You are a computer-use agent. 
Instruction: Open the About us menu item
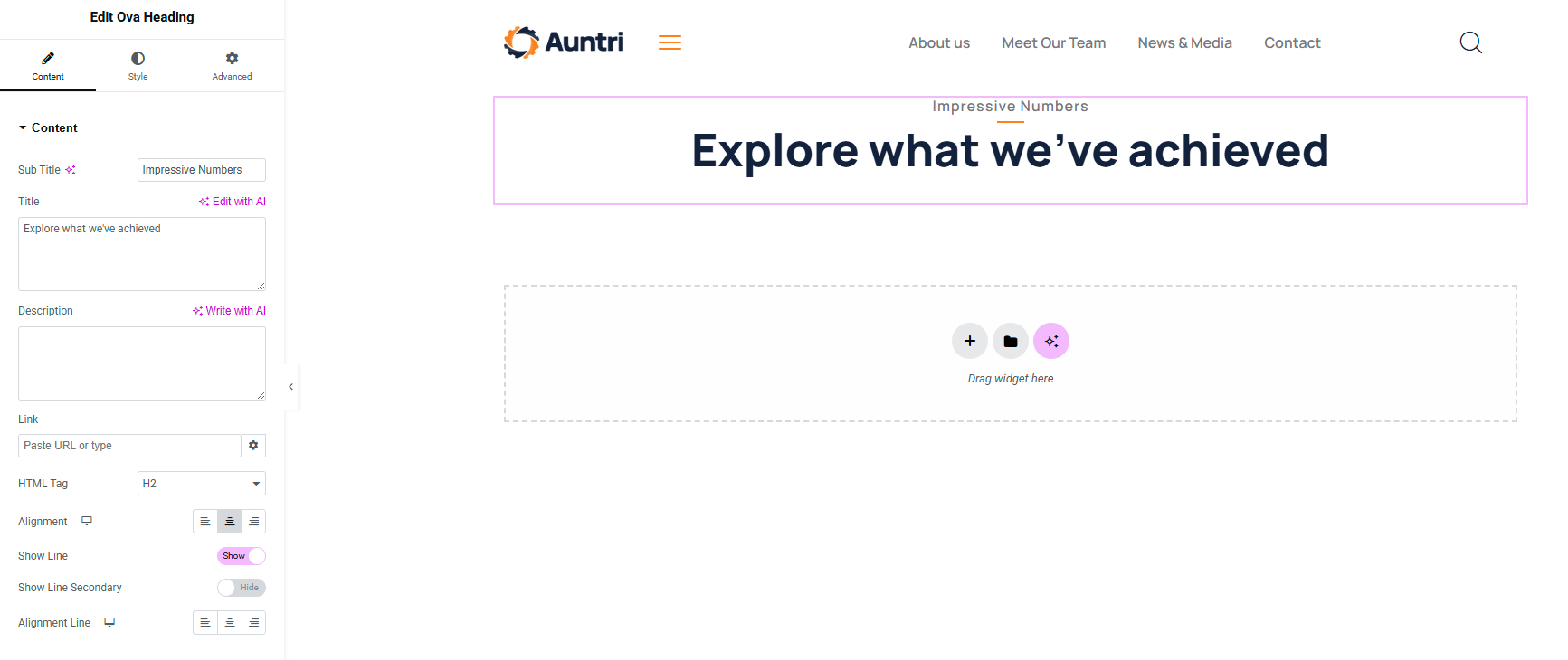(939, 42)
